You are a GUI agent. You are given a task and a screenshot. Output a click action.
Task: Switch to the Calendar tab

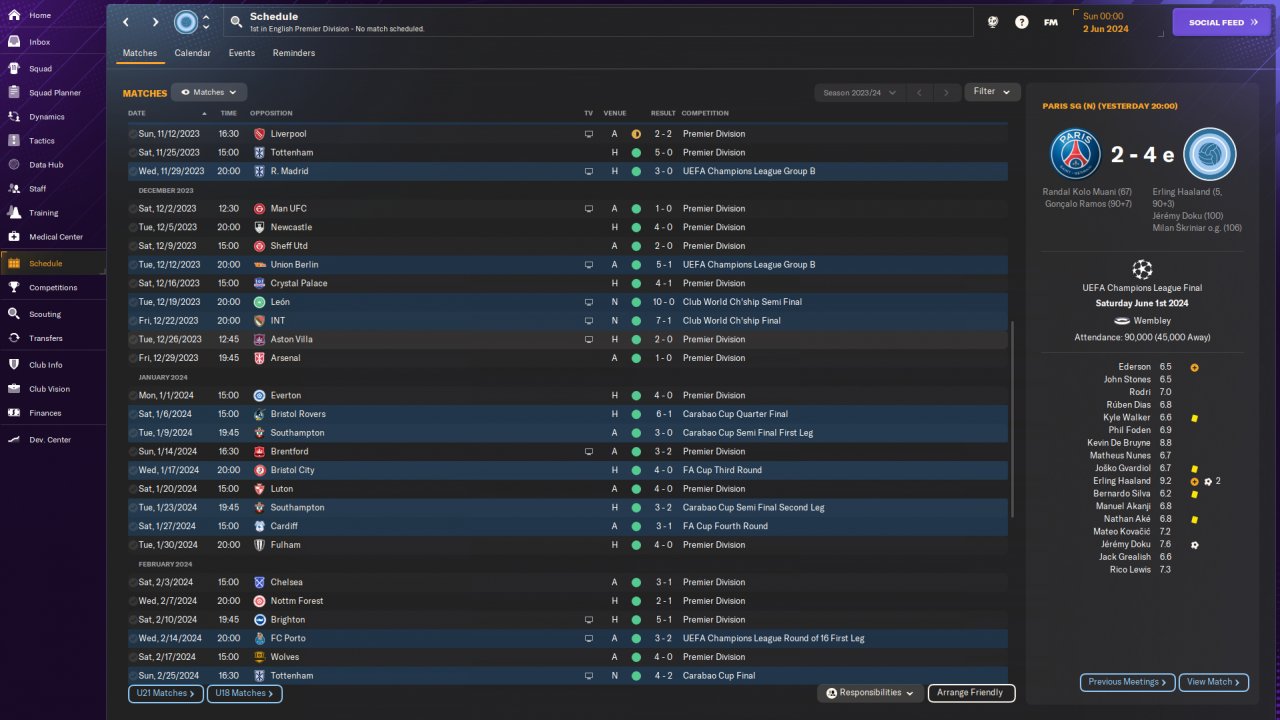192,53
